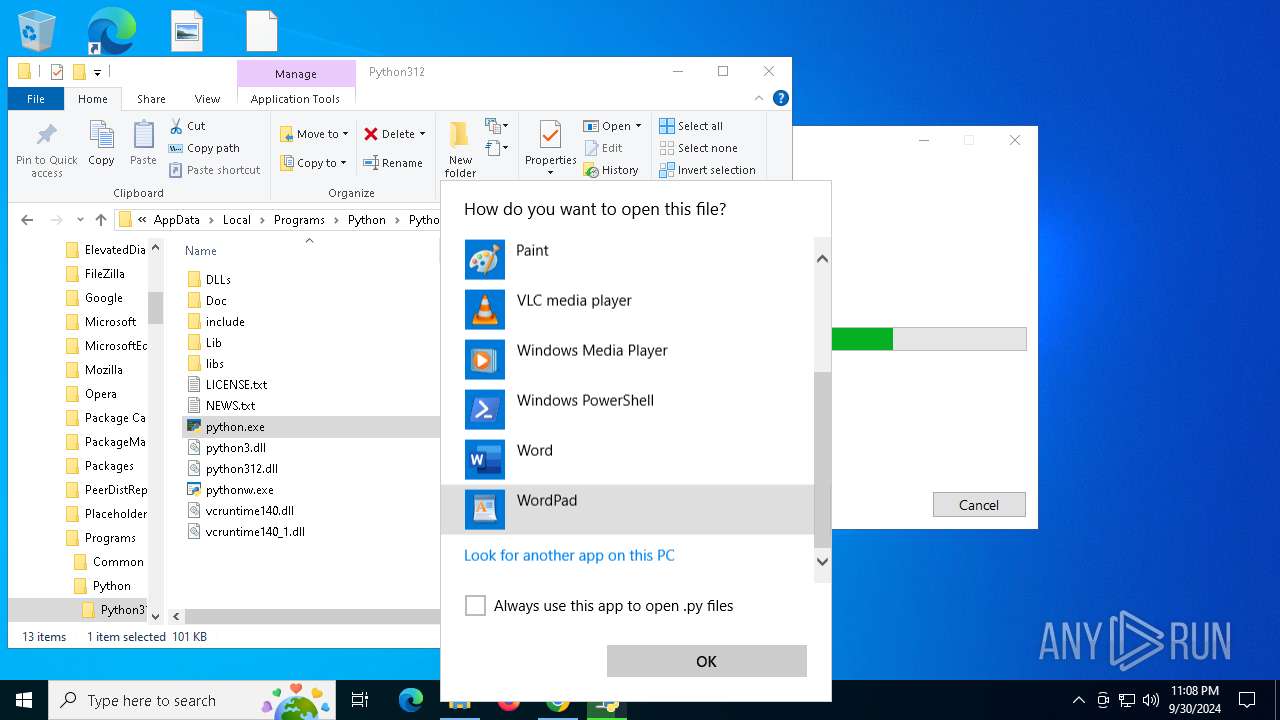Click Properties checkmark icon
Viewport: 1280px width, 720px height.
pyautogui.click(x=550, y=134)
